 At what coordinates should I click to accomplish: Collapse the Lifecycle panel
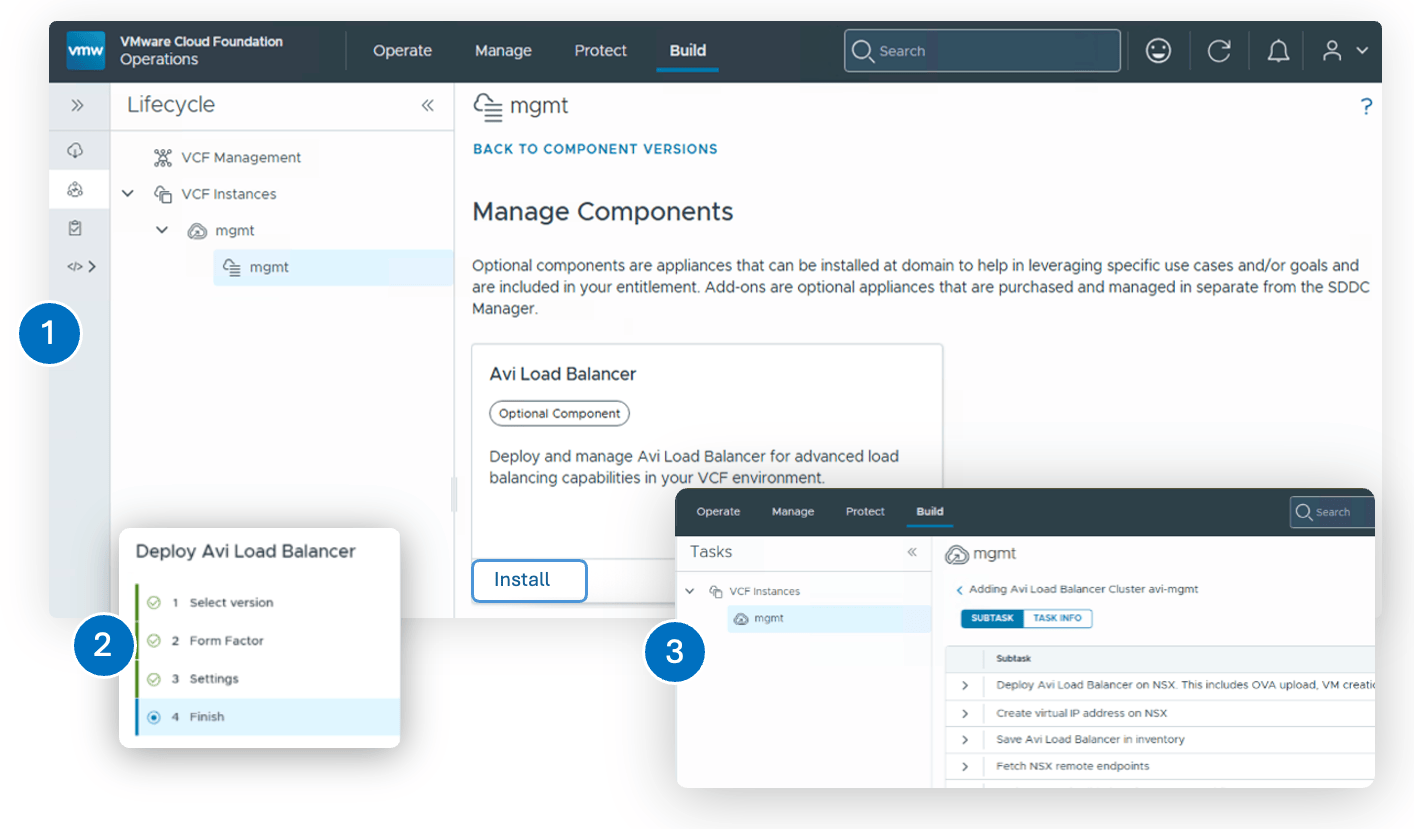click(x=427, y=105)
